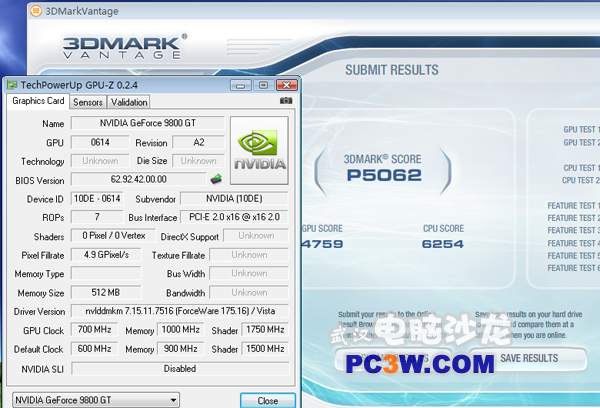
Task: Click the Memory Size field 512 MB
Action: (106, 292)
